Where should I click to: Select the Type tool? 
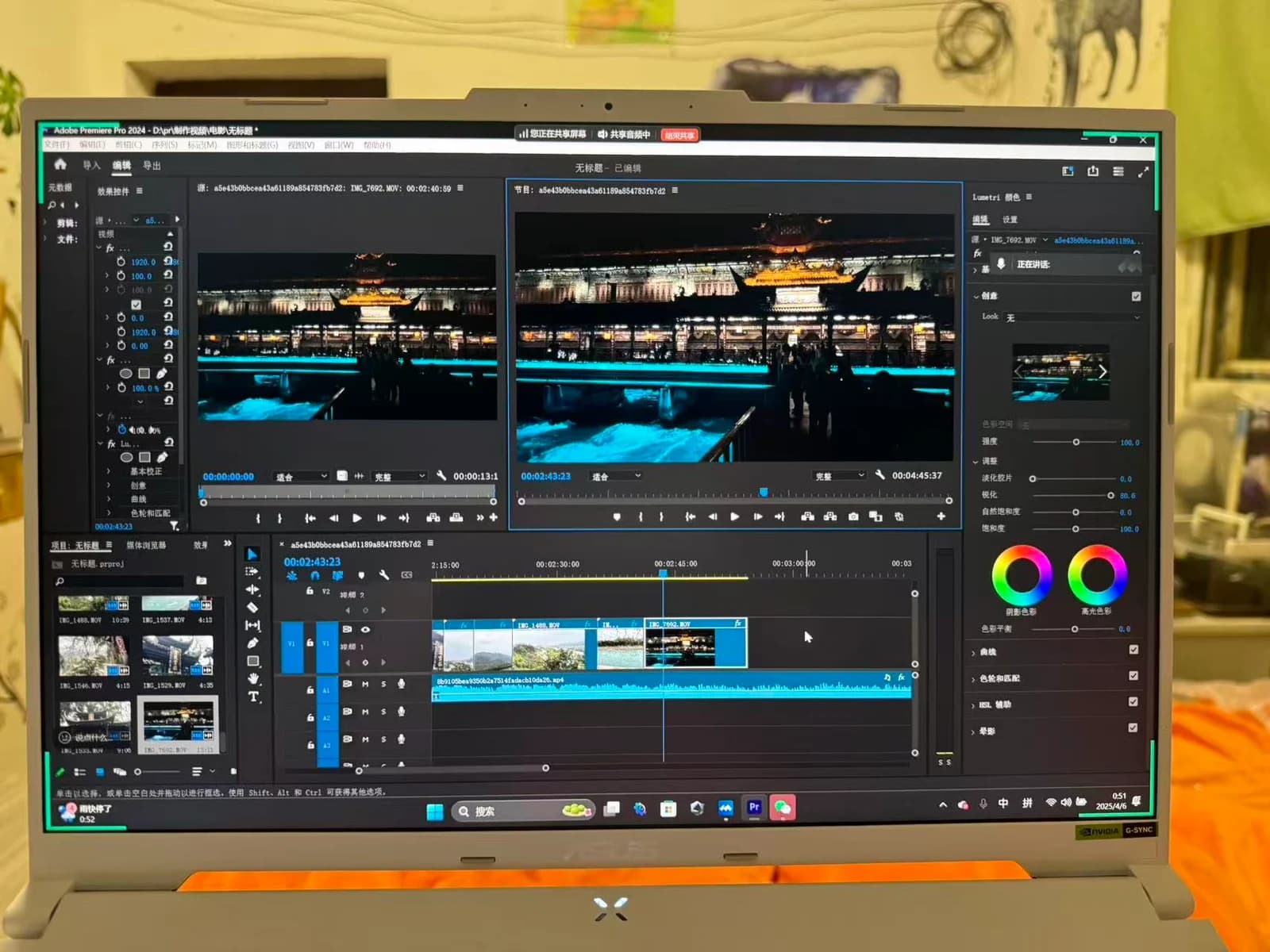(x=253, y=697)
